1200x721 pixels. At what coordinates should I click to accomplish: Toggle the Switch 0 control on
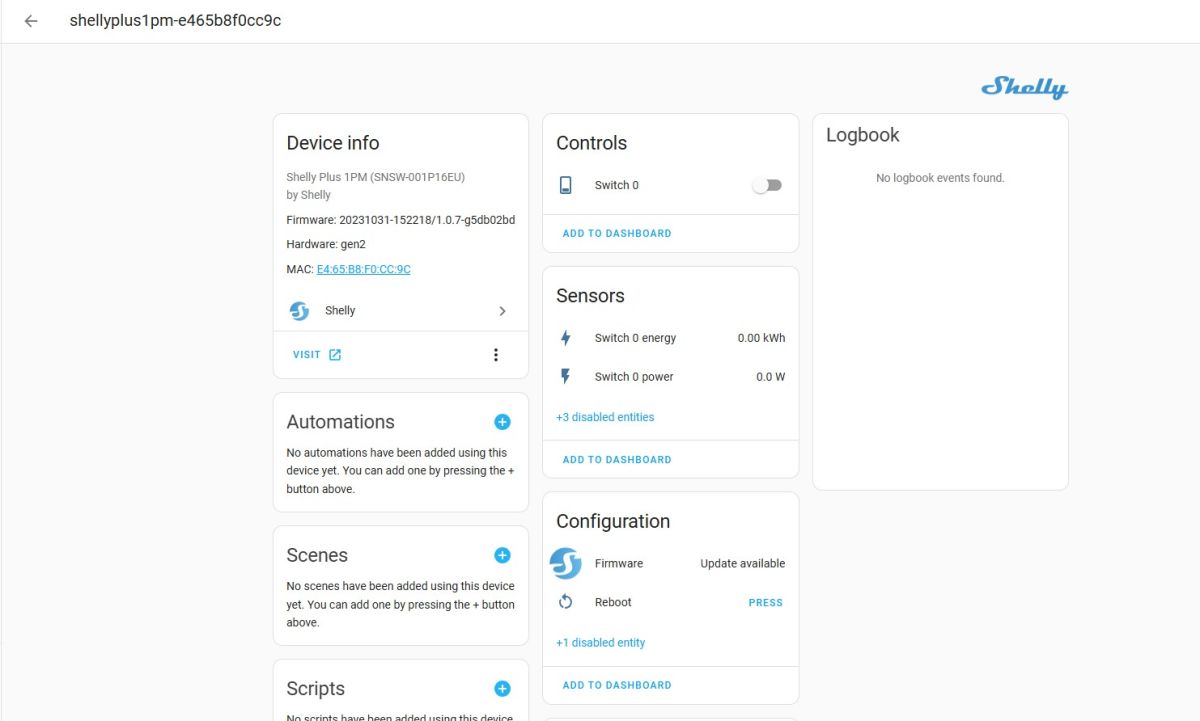[x=767, y=185]
